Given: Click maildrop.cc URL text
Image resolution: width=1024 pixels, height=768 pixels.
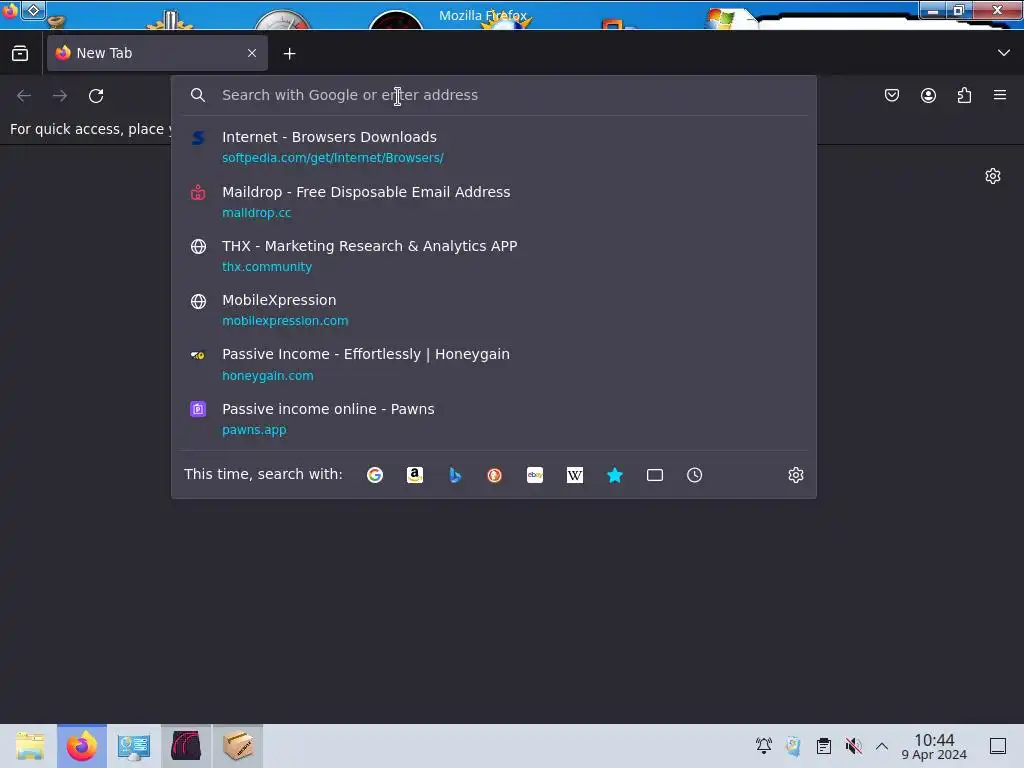Looking at the screenshot, I should pyautogui.click(x=257, y=212).
